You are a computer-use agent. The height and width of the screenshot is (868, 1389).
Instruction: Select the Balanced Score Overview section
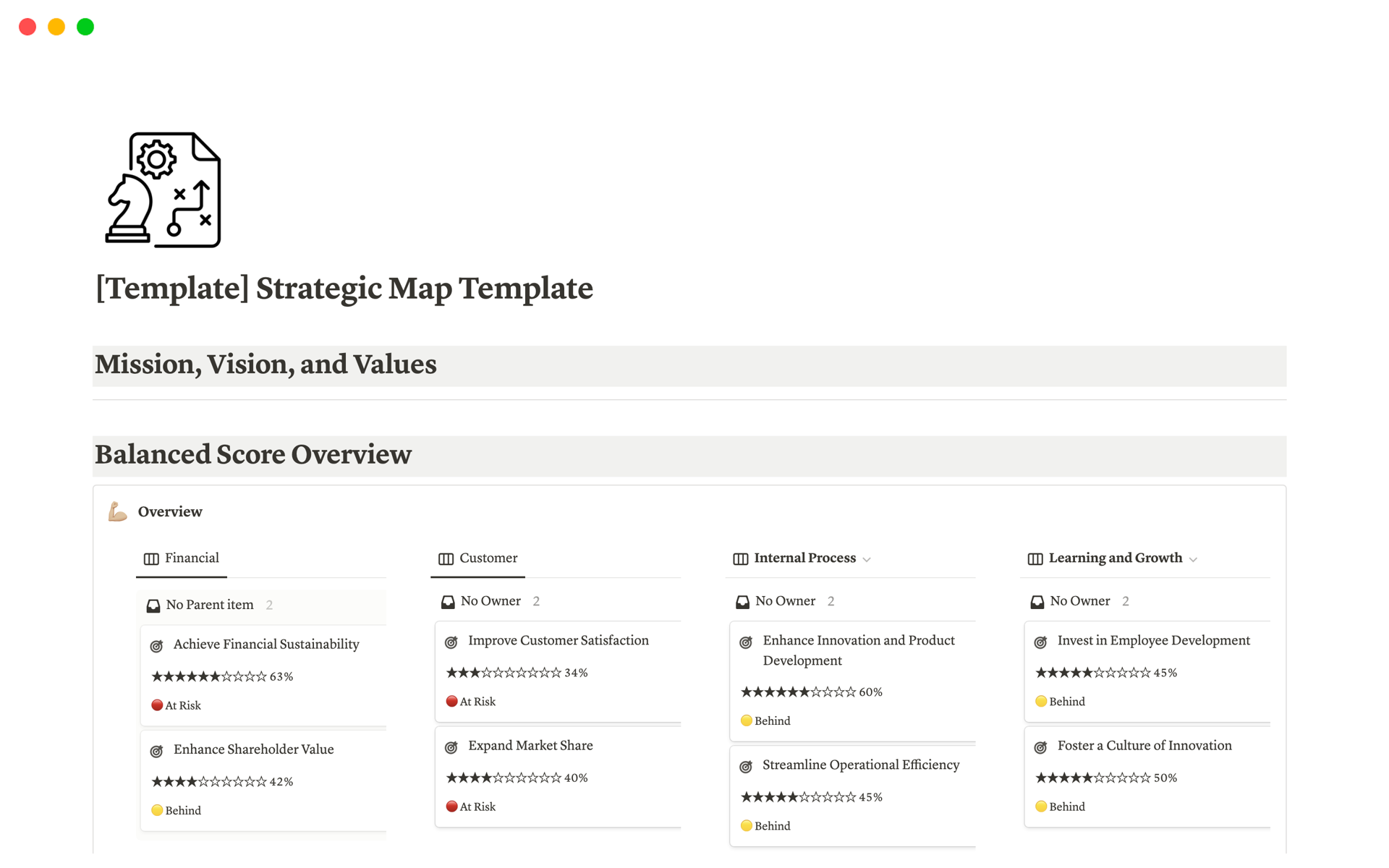(x=253, y=454)
